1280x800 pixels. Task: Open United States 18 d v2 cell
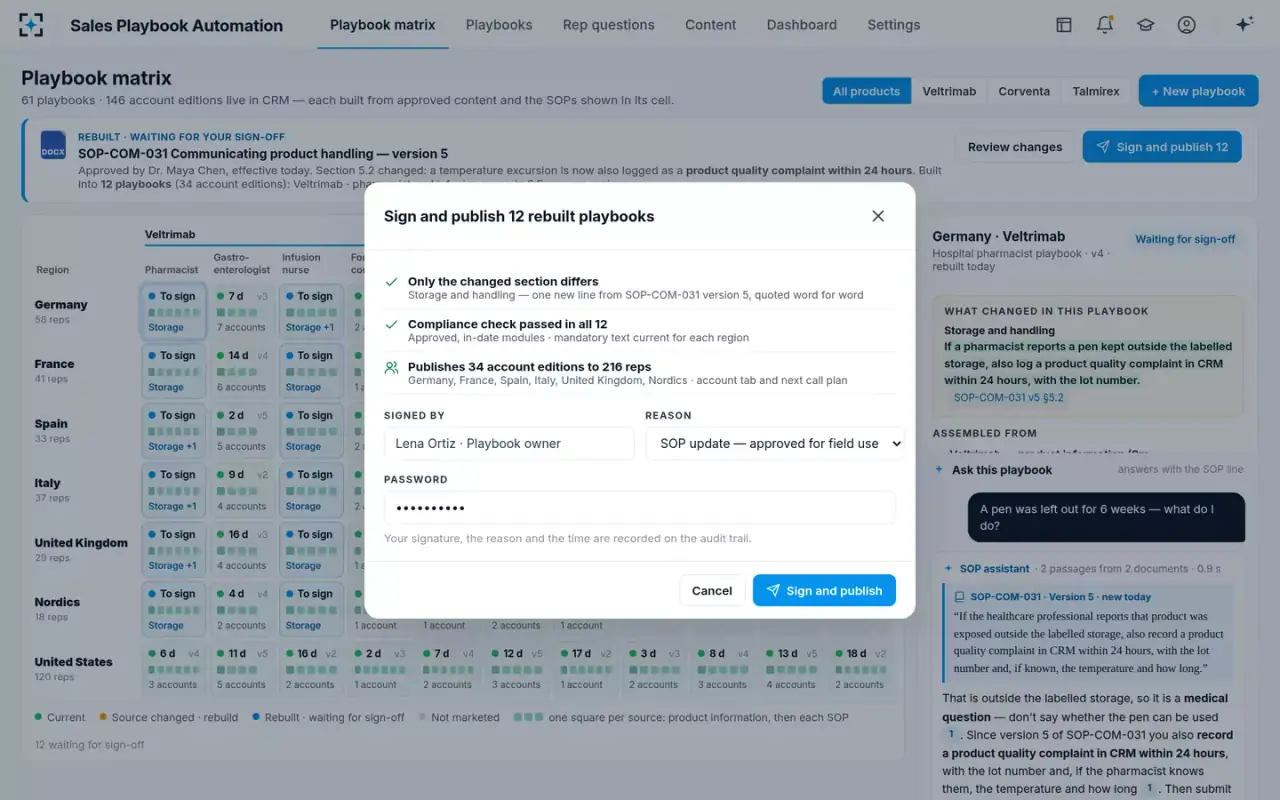(861, 669)
